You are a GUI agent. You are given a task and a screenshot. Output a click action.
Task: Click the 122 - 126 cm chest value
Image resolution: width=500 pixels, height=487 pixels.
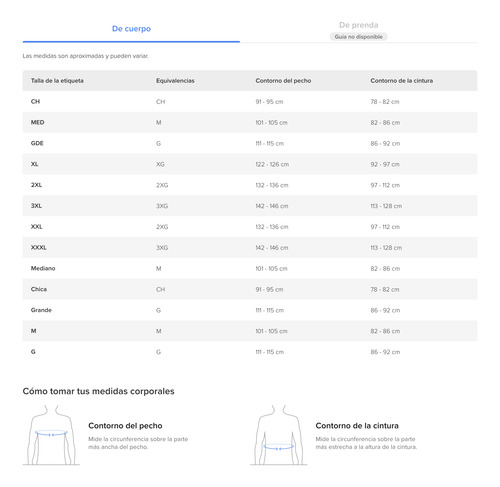(272, 164)
